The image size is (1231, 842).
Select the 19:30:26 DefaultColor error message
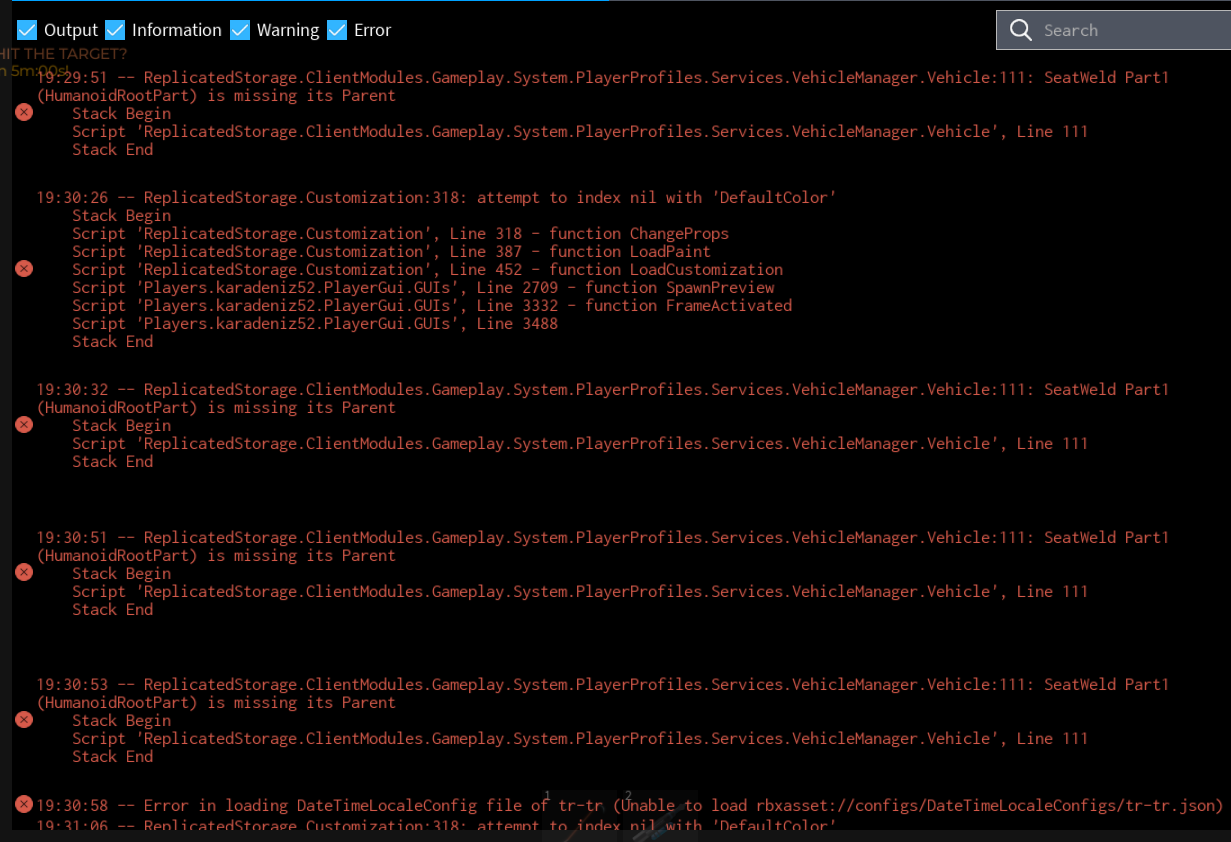point(436,197)
